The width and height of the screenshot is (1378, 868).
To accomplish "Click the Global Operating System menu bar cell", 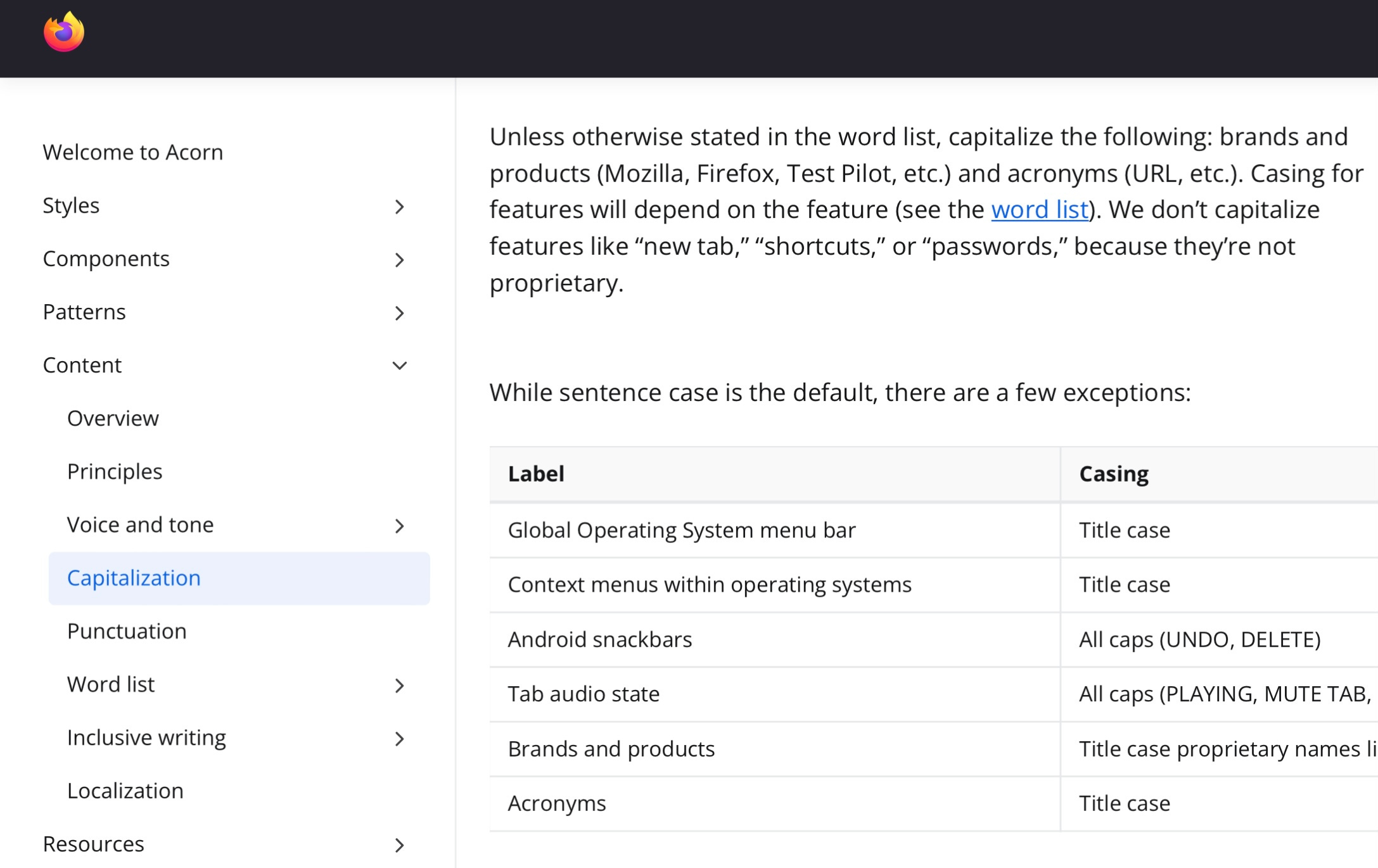I will coord(775,530).
